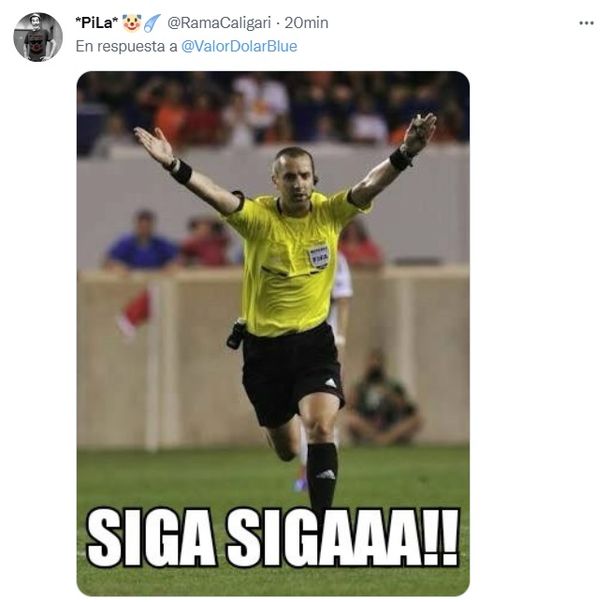Open the three-dot more options menu

tap(586, 23)
